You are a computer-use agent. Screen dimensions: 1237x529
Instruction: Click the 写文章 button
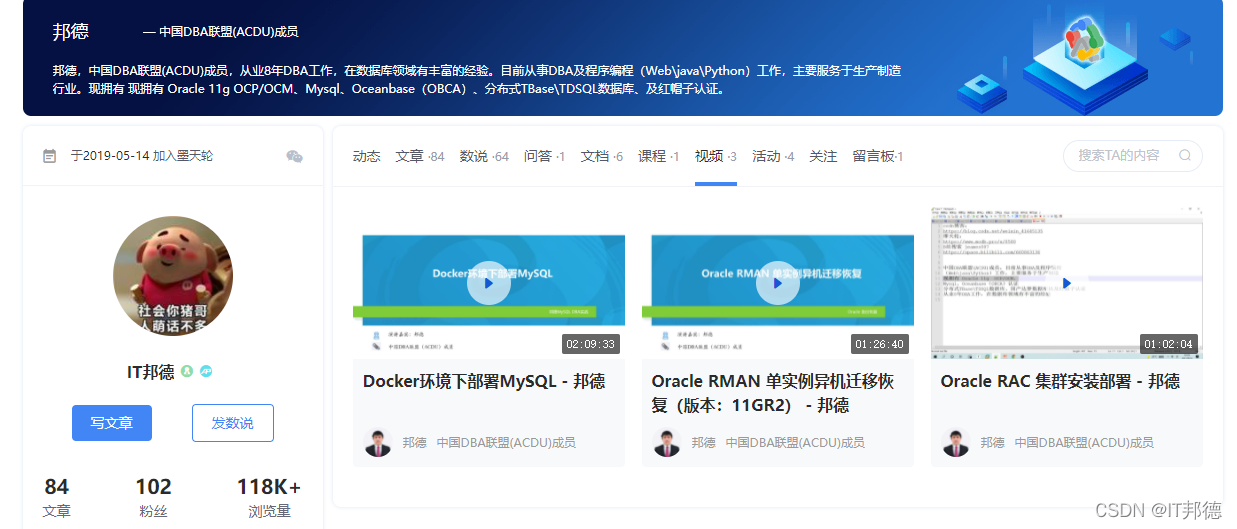click(x=112, y=423)
